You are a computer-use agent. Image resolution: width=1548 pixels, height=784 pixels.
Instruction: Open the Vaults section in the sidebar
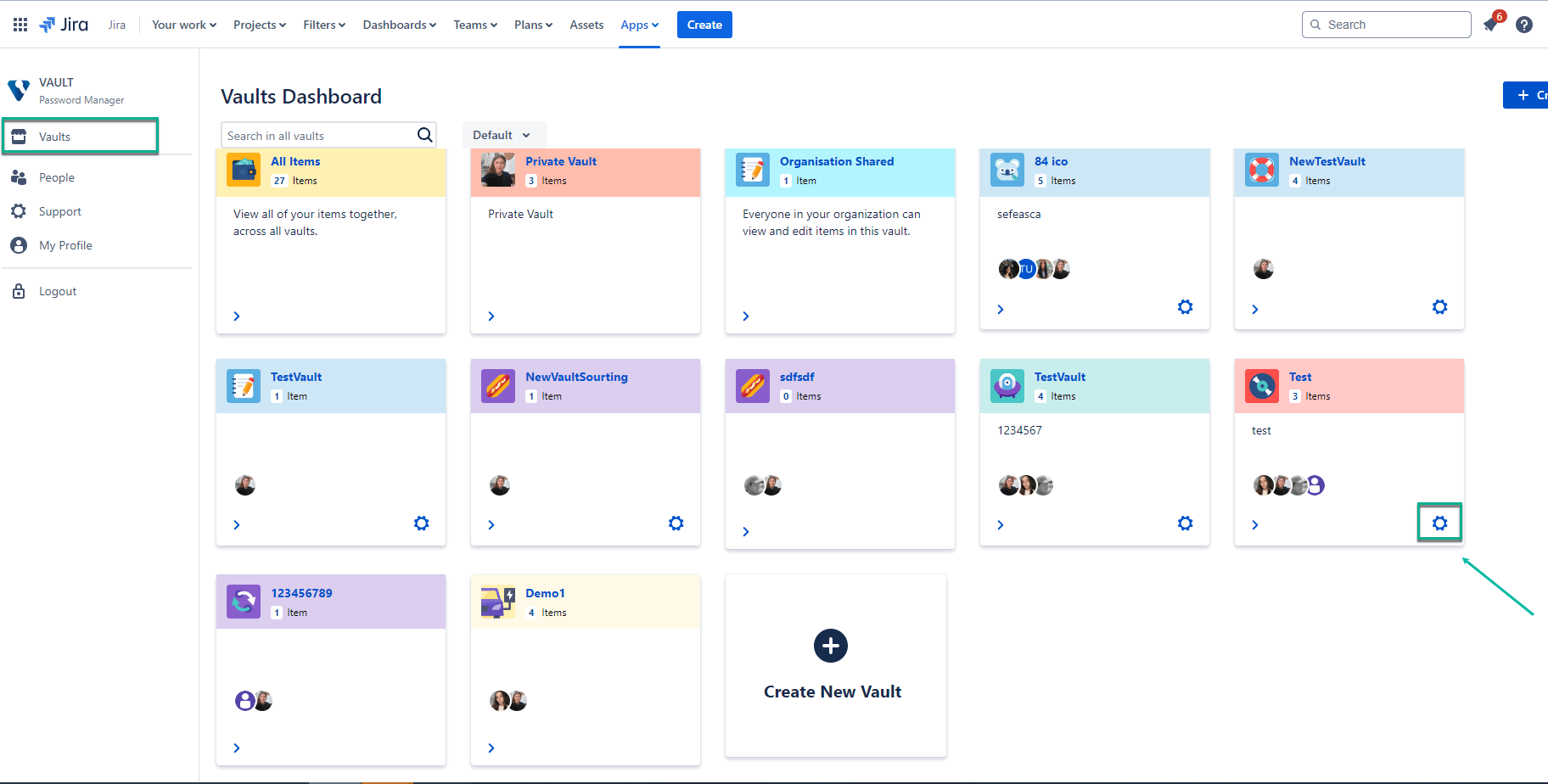click(x=54, y=136)
